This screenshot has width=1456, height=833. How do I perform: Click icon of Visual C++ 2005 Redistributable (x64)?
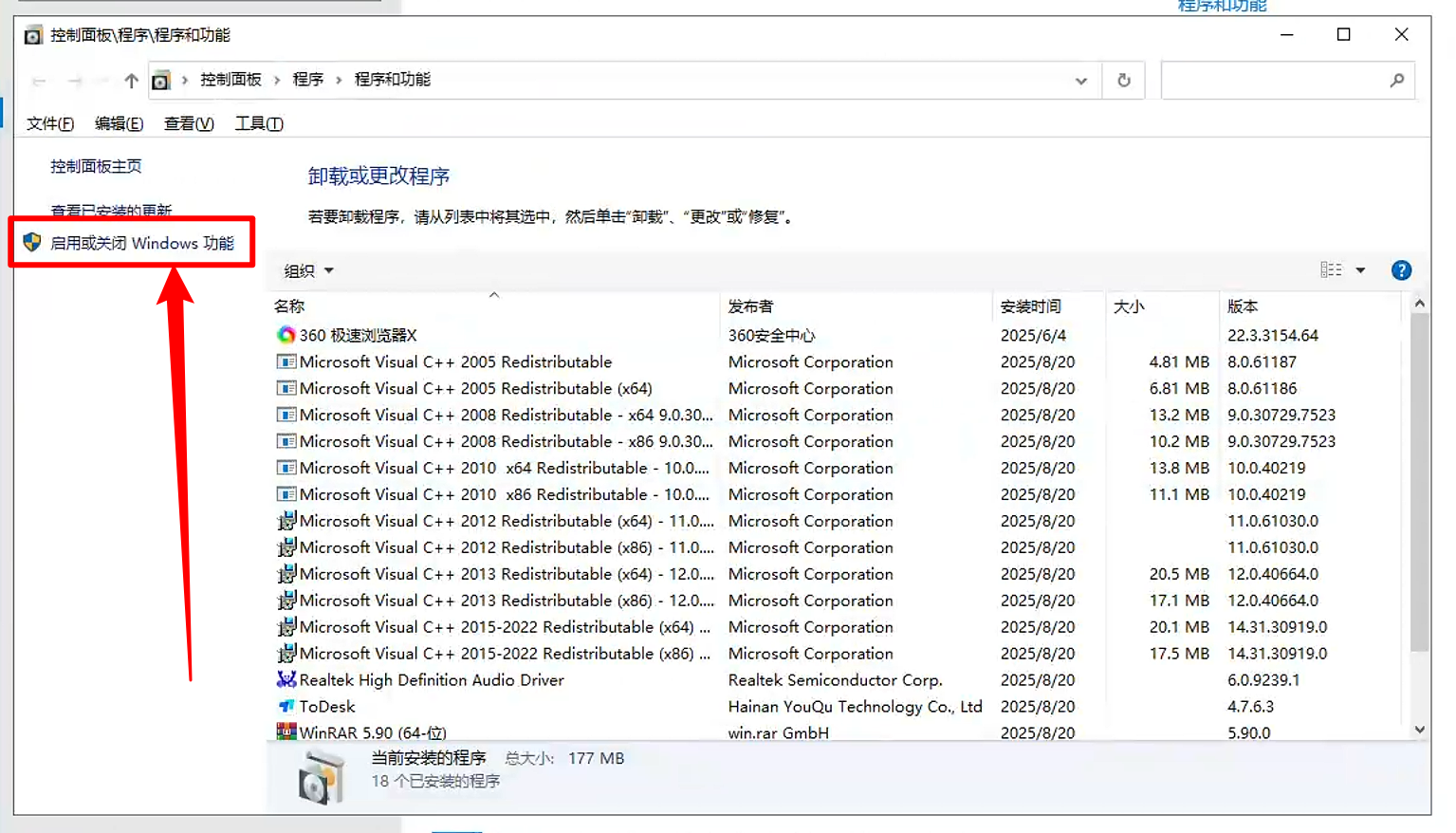[286, 388]
